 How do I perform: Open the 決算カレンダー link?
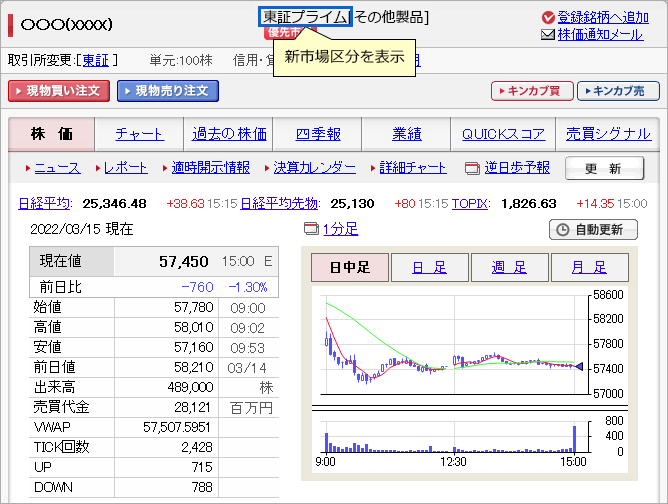tap(314, 168)
